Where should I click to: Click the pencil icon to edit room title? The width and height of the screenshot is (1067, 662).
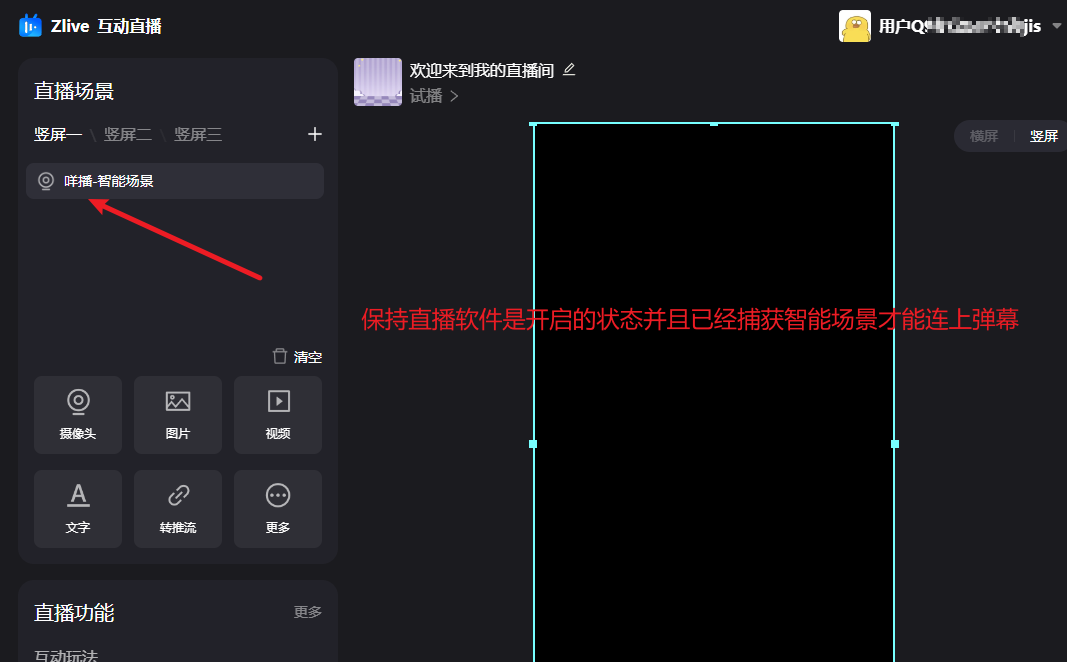(568, 69)
